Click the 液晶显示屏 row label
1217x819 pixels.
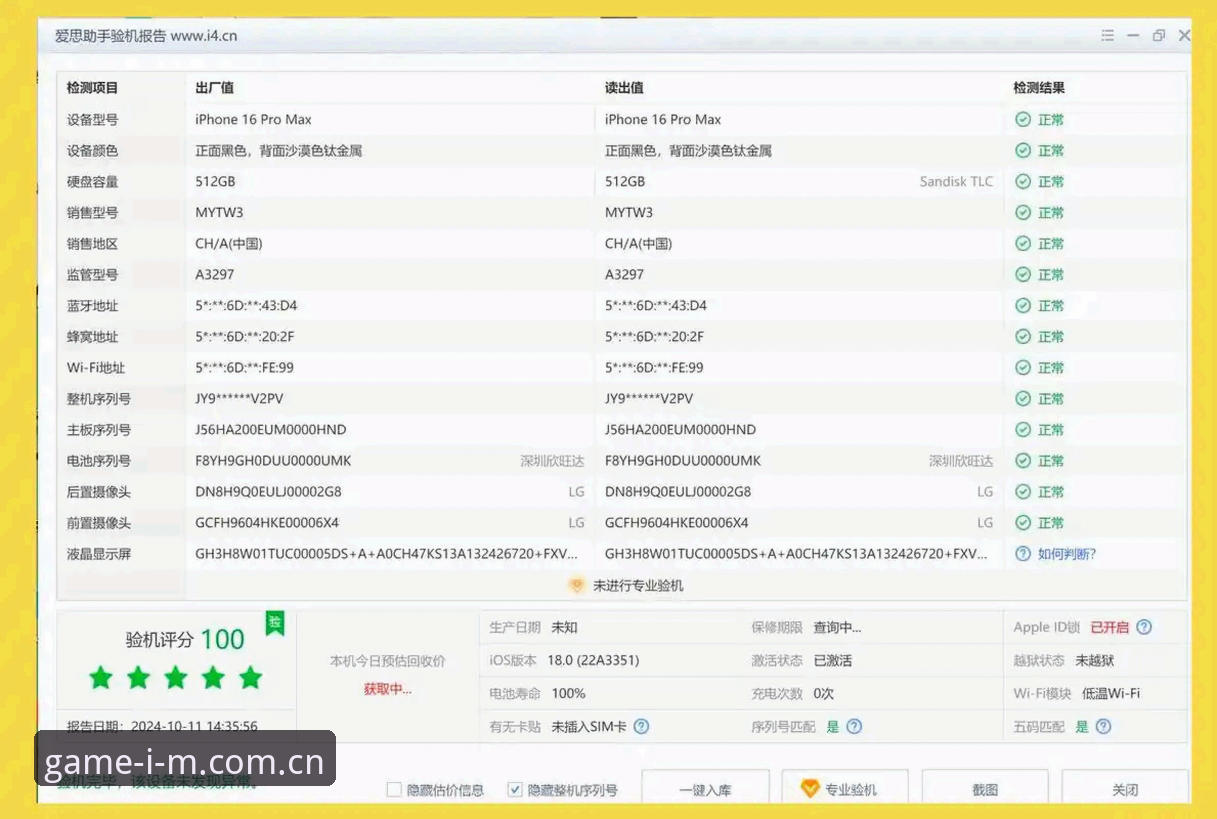pos(99,553)
